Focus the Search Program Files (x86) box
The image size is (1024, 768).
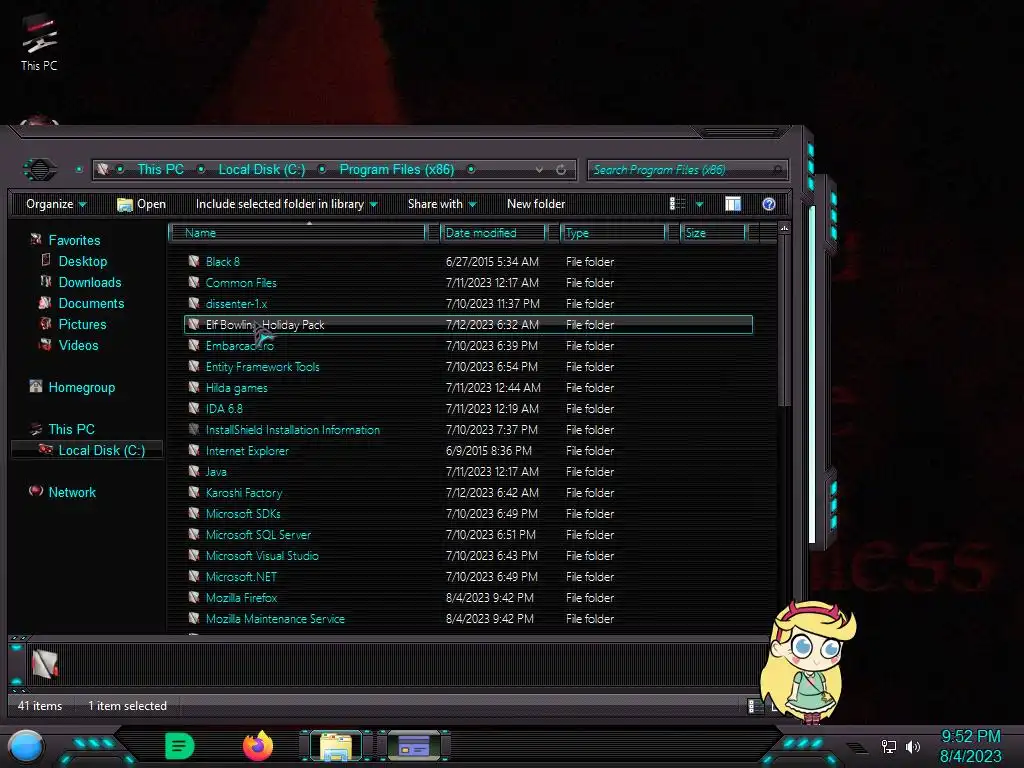coord(687,170)
